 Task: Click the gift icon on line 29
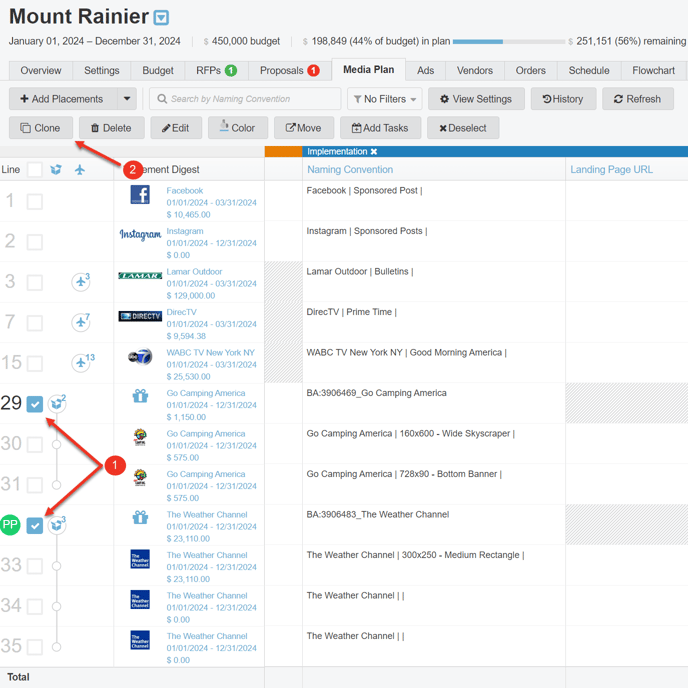click(x=140, y=396)
